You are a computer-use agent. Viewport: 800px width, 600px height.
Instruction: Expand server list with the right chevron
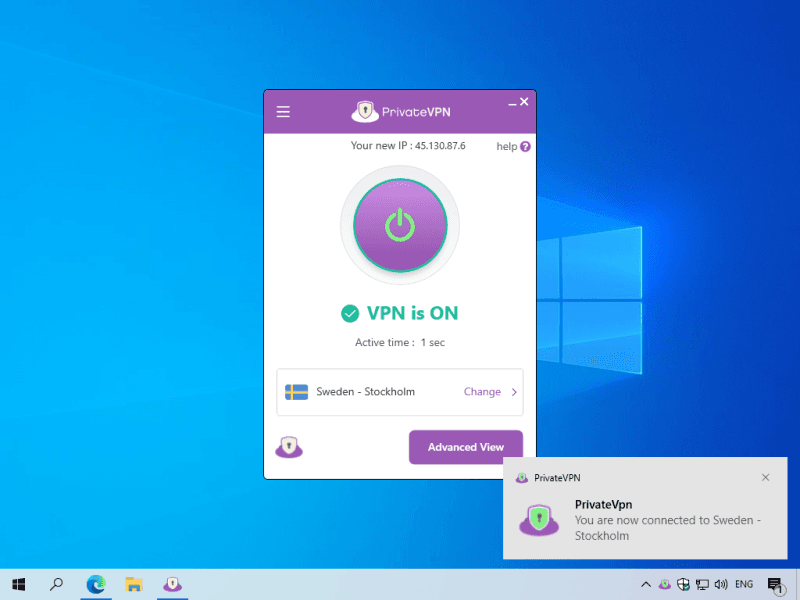point(515,392)
